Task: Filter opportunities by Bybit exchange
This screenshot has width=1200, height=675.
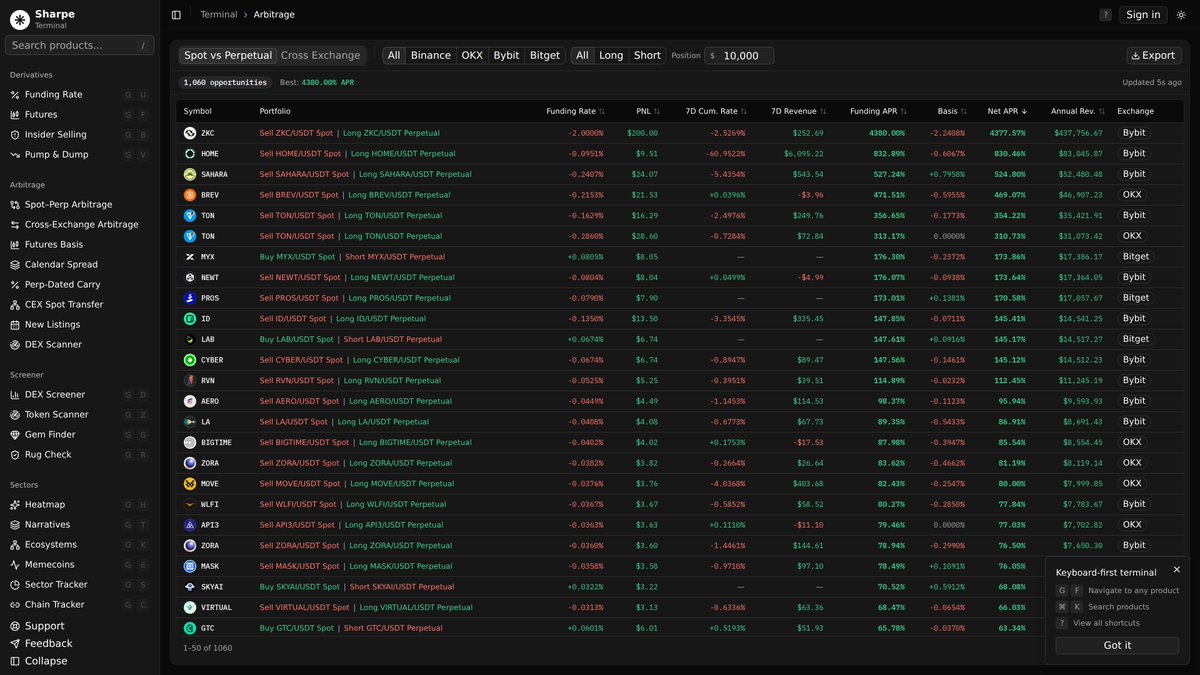Action: coord(506,56)
